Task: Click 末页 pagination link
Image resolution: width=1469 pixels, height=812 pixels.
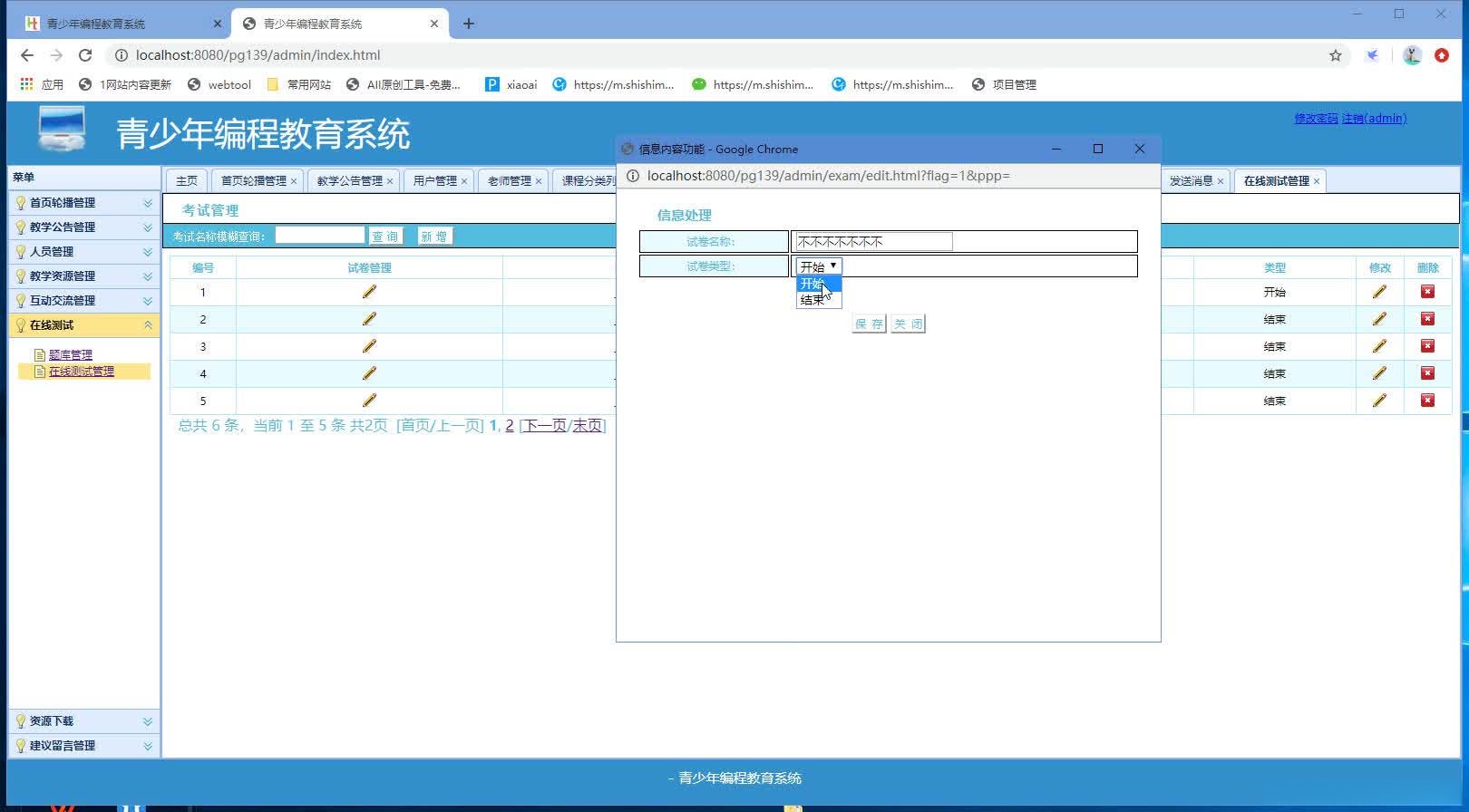Action: point(587,426)
